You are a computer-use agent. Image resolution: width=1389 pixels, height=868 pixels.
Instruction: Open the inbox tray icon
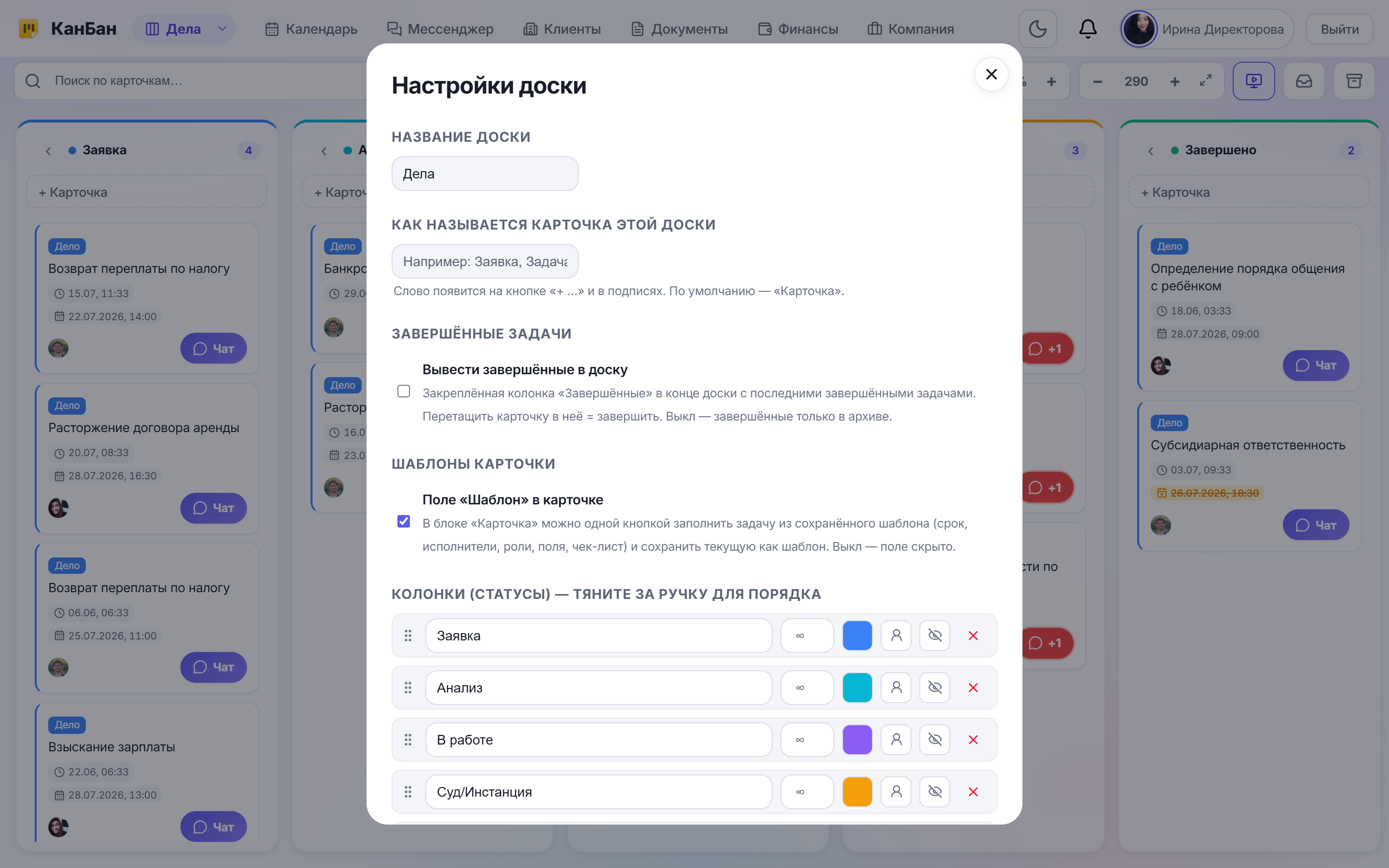pos(1304,81)
